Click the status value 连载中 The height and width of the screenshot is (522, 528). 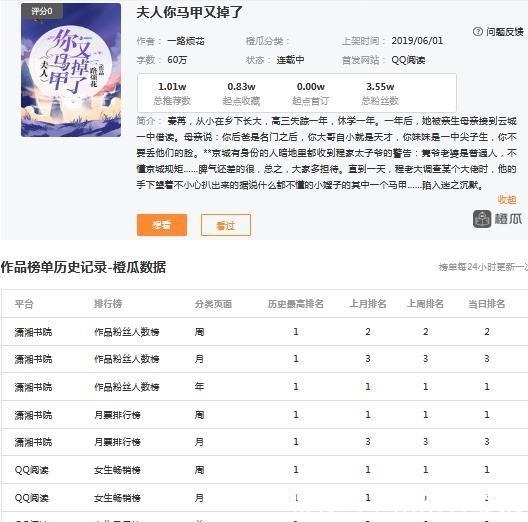pyautogui.click(x=290, y=60)
